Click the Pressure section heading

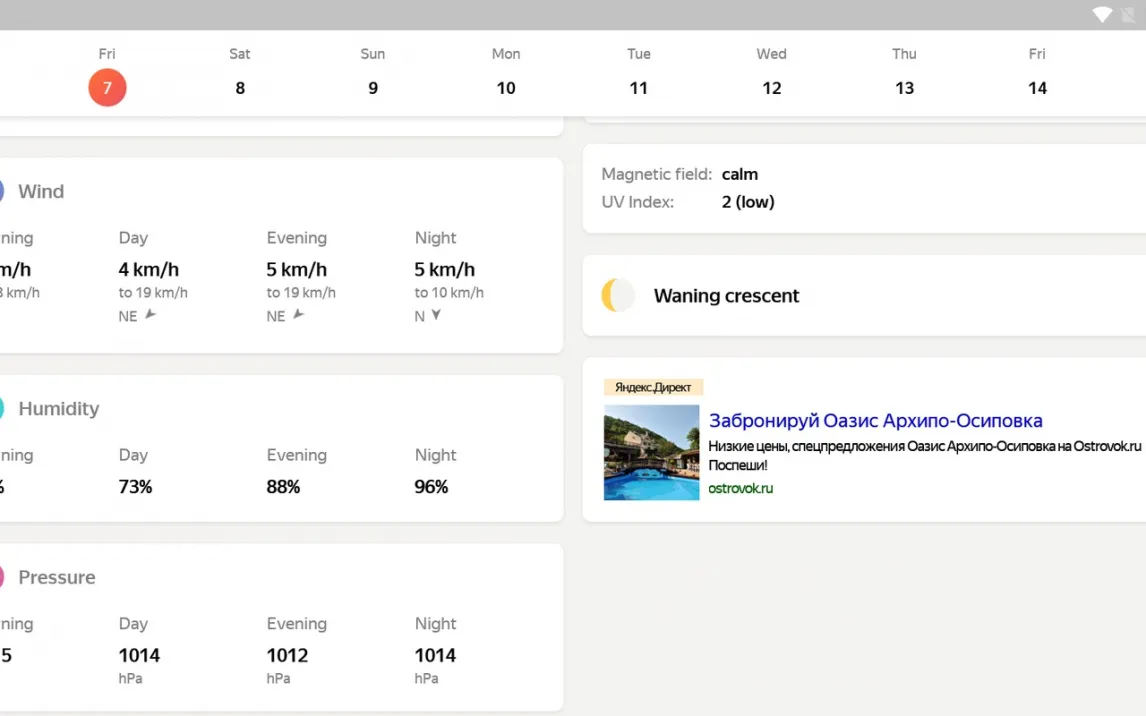tap(57, 577)
